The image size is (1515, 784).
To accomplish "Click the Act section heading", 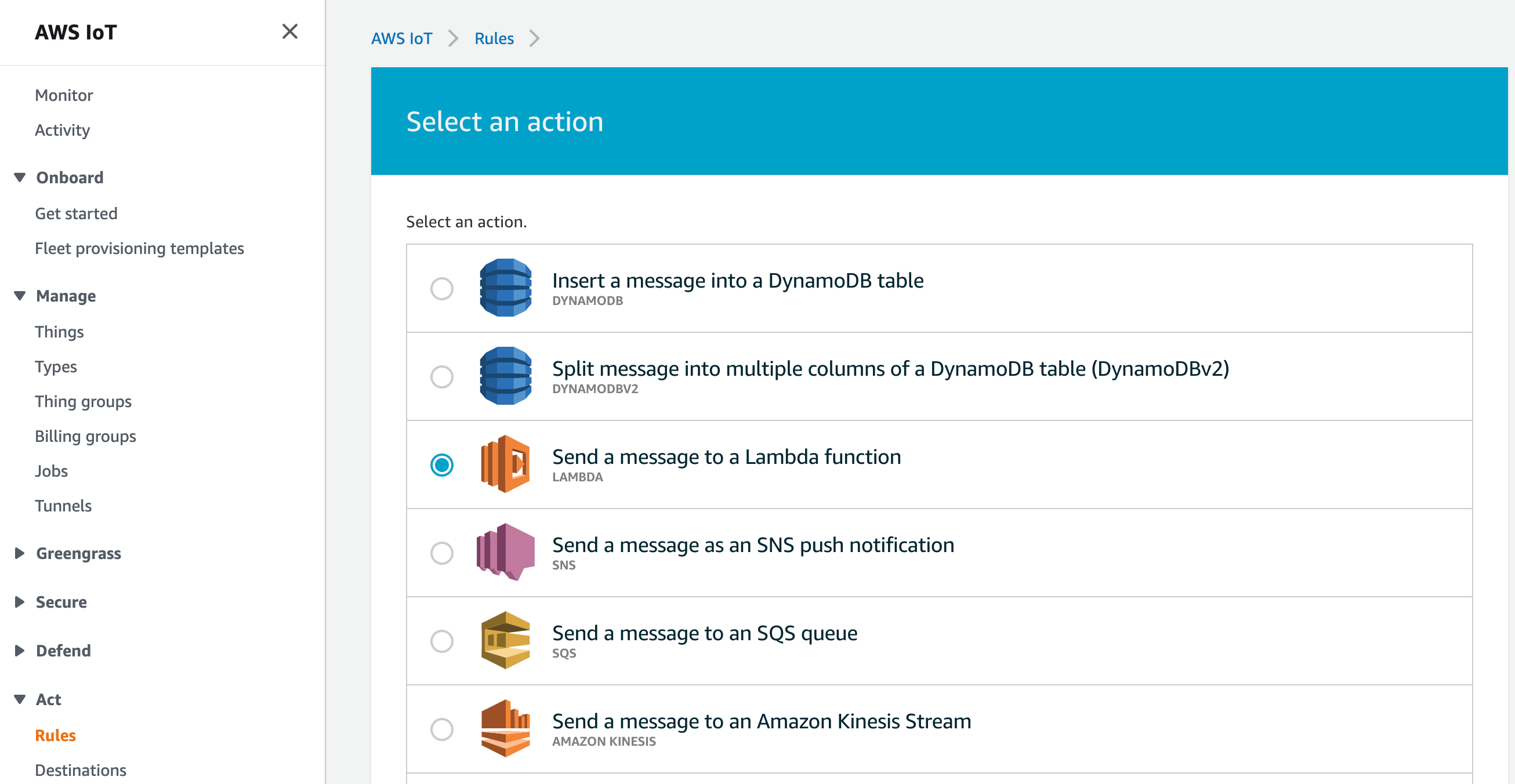I will pyautogui.click(x=48, y=699).
